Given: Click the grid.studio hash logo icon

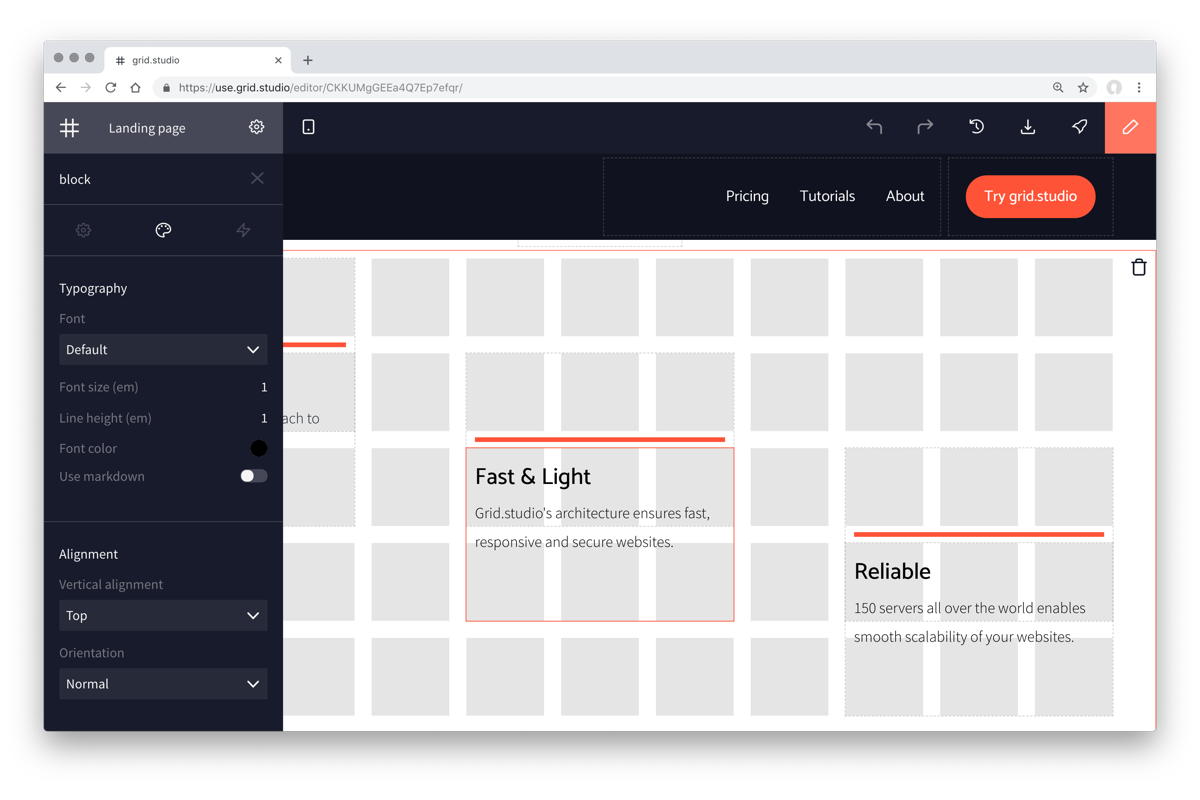Looking at the screenshot, I should pyautogui.click(x=69, y=128).
